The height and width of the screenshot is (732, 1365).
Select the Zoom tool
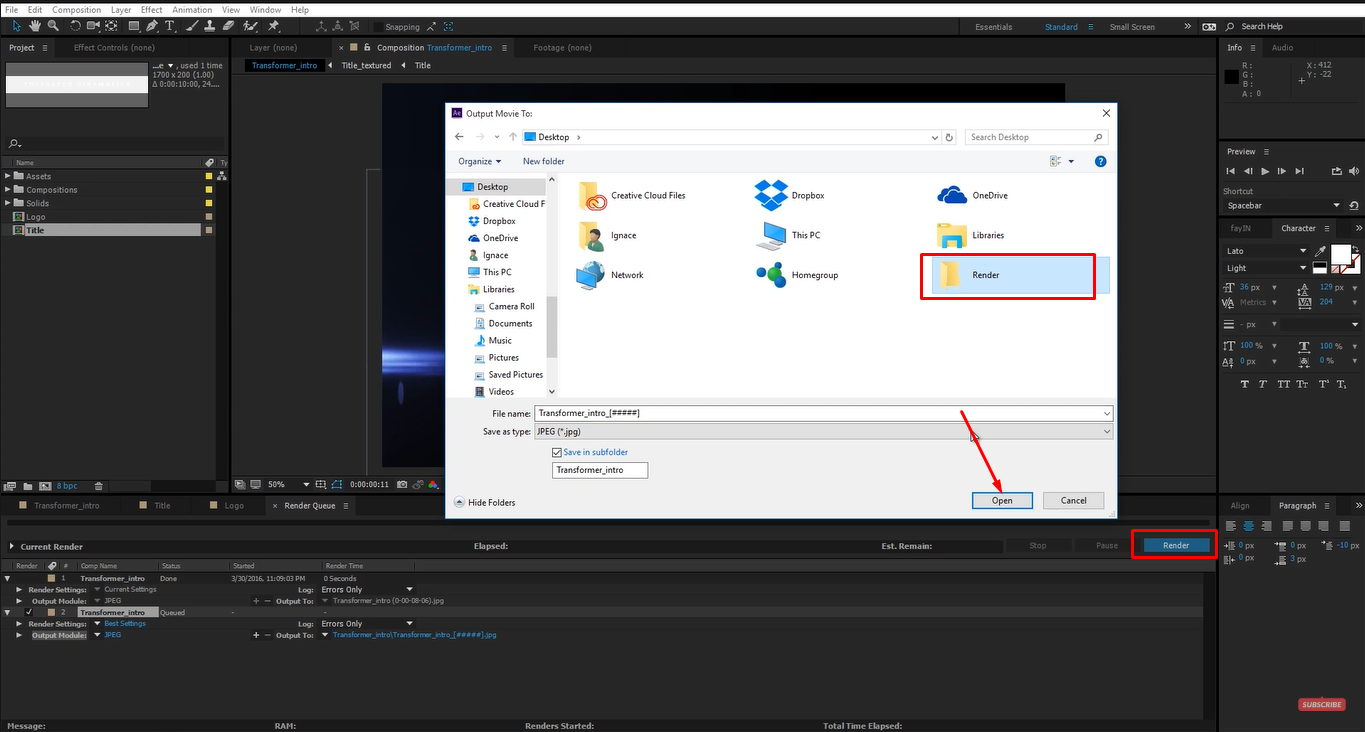[x=52, y=27]
